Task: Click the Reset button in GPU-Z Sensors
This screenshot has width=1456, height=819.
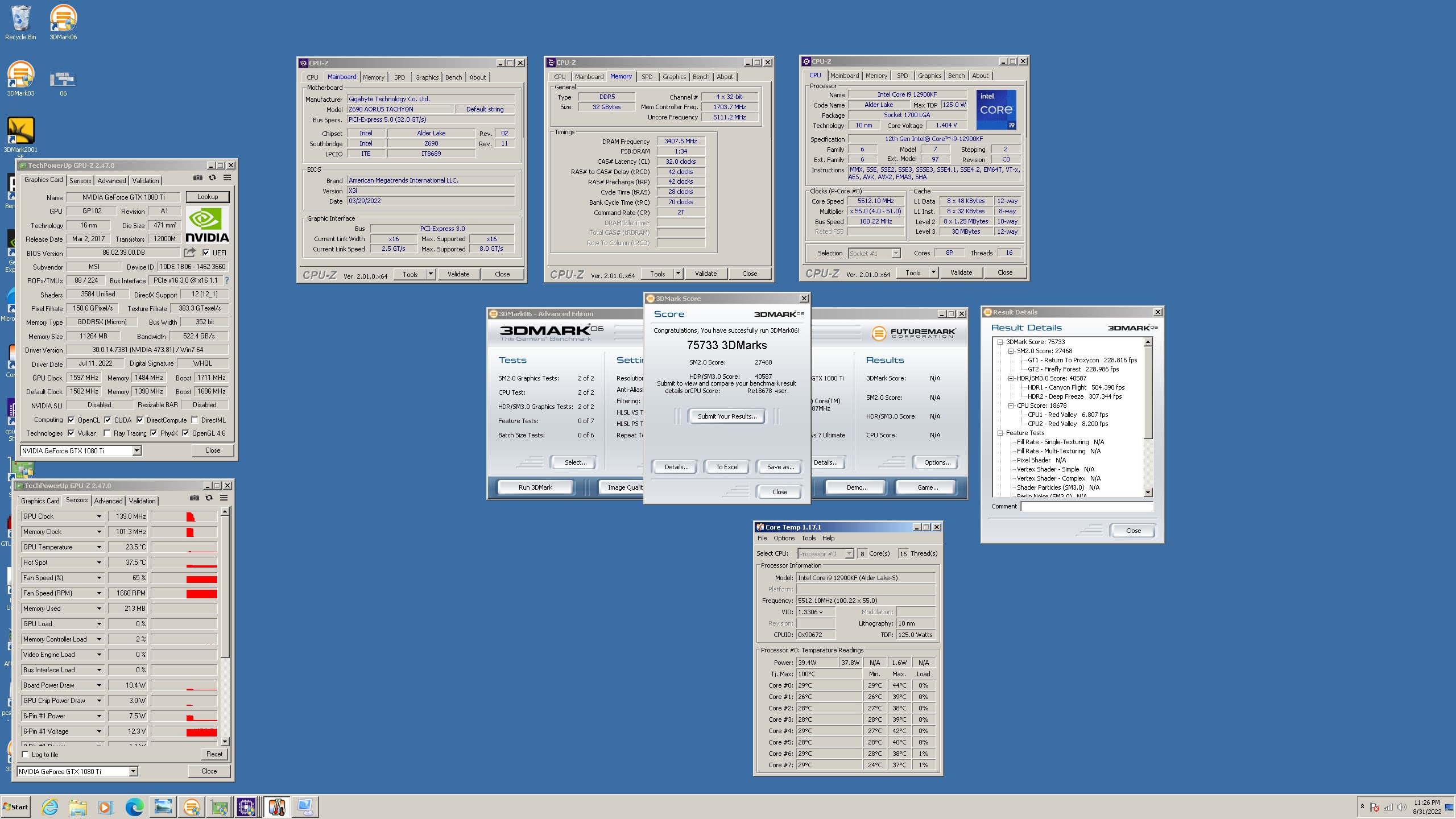Action: tap(214, 754)
